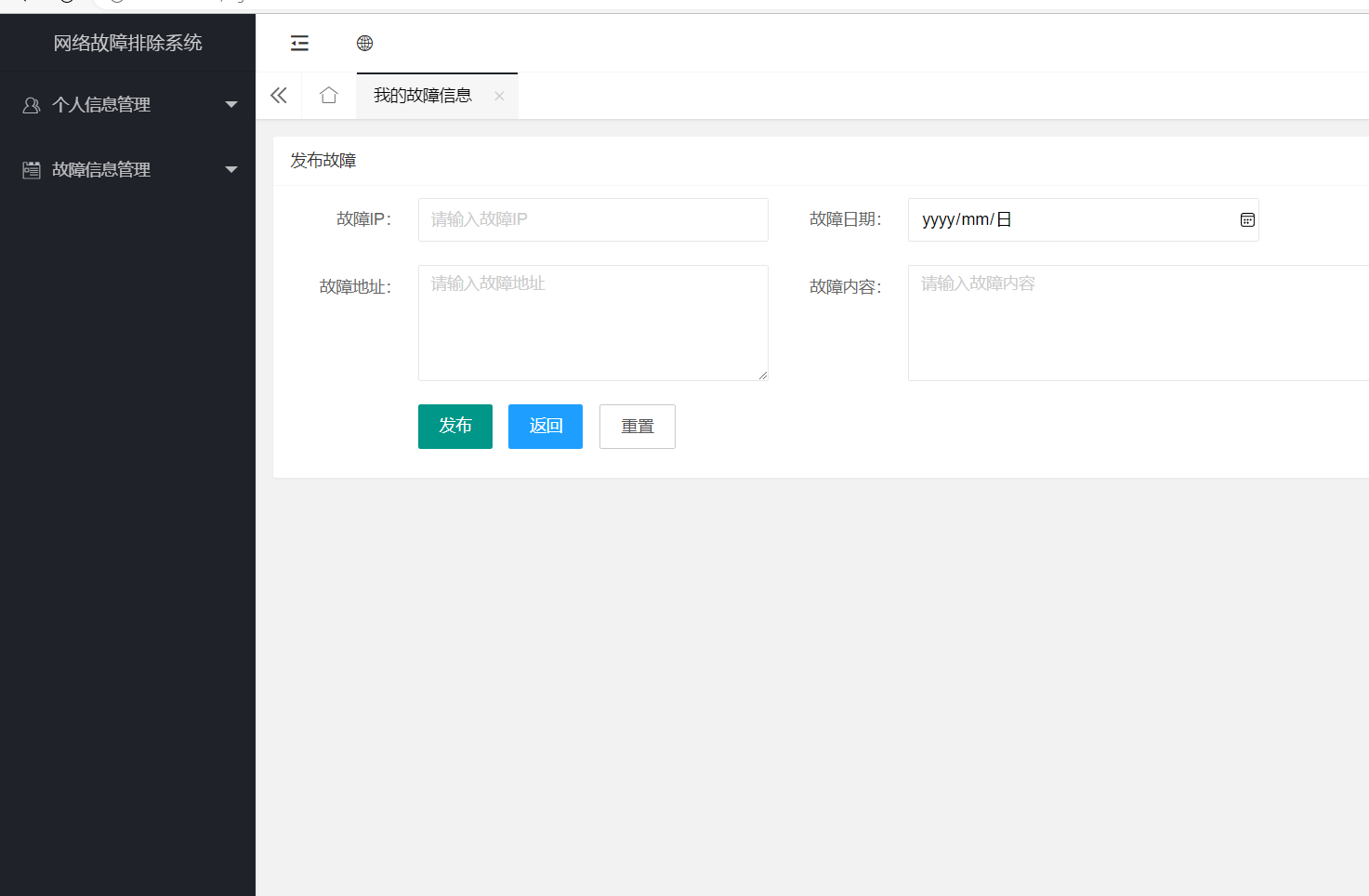Collapse the 个人信息管理 dropdown arrow

(230, 104)
